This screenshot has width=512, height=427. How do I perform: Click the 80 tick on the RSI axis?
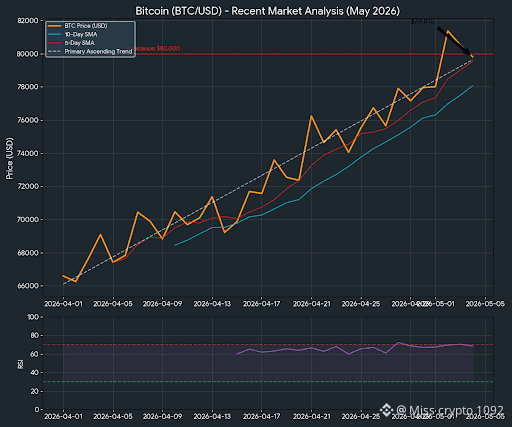(35, 336)
